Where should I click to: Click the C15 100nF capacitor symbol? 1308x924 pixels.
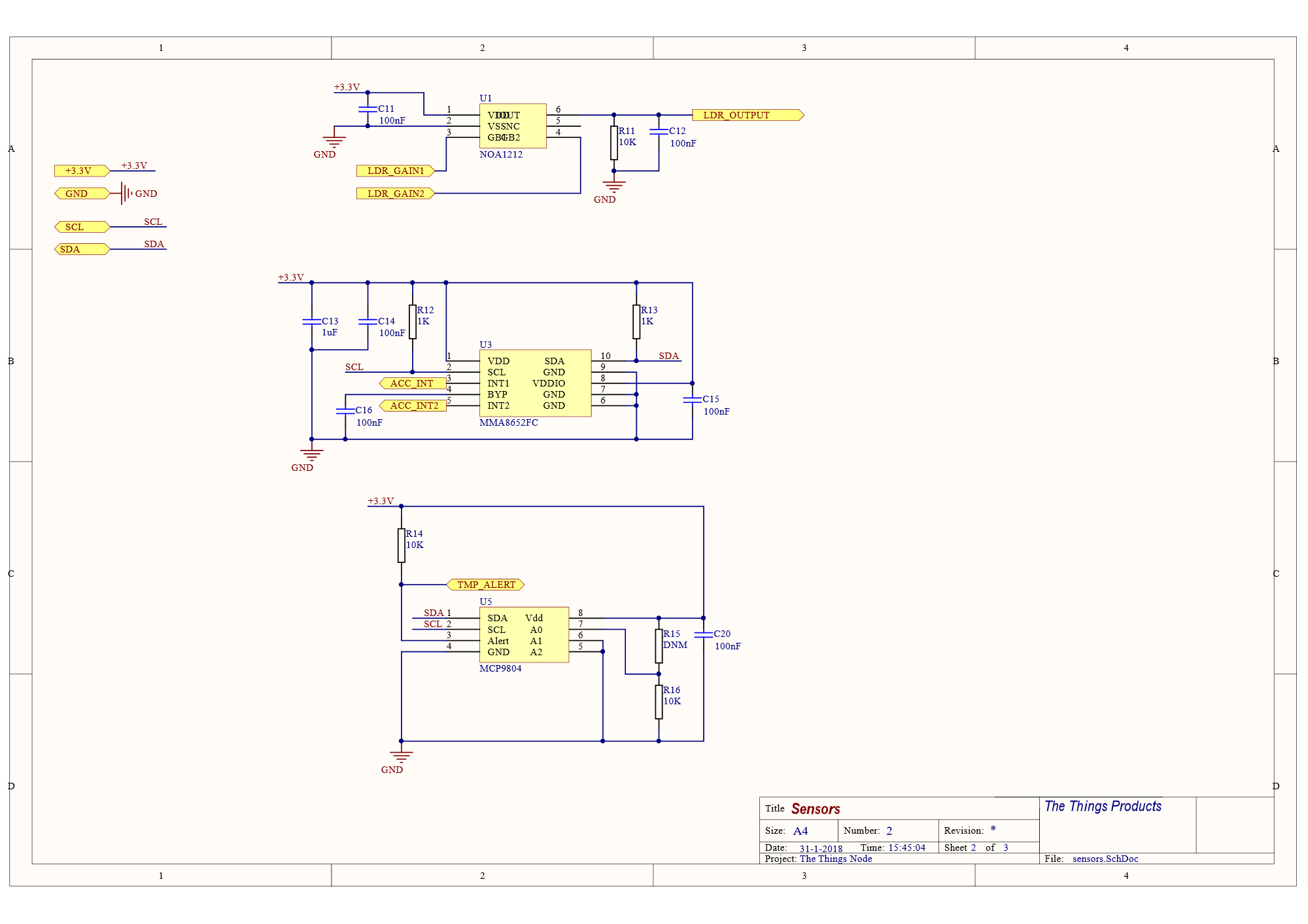692,399
